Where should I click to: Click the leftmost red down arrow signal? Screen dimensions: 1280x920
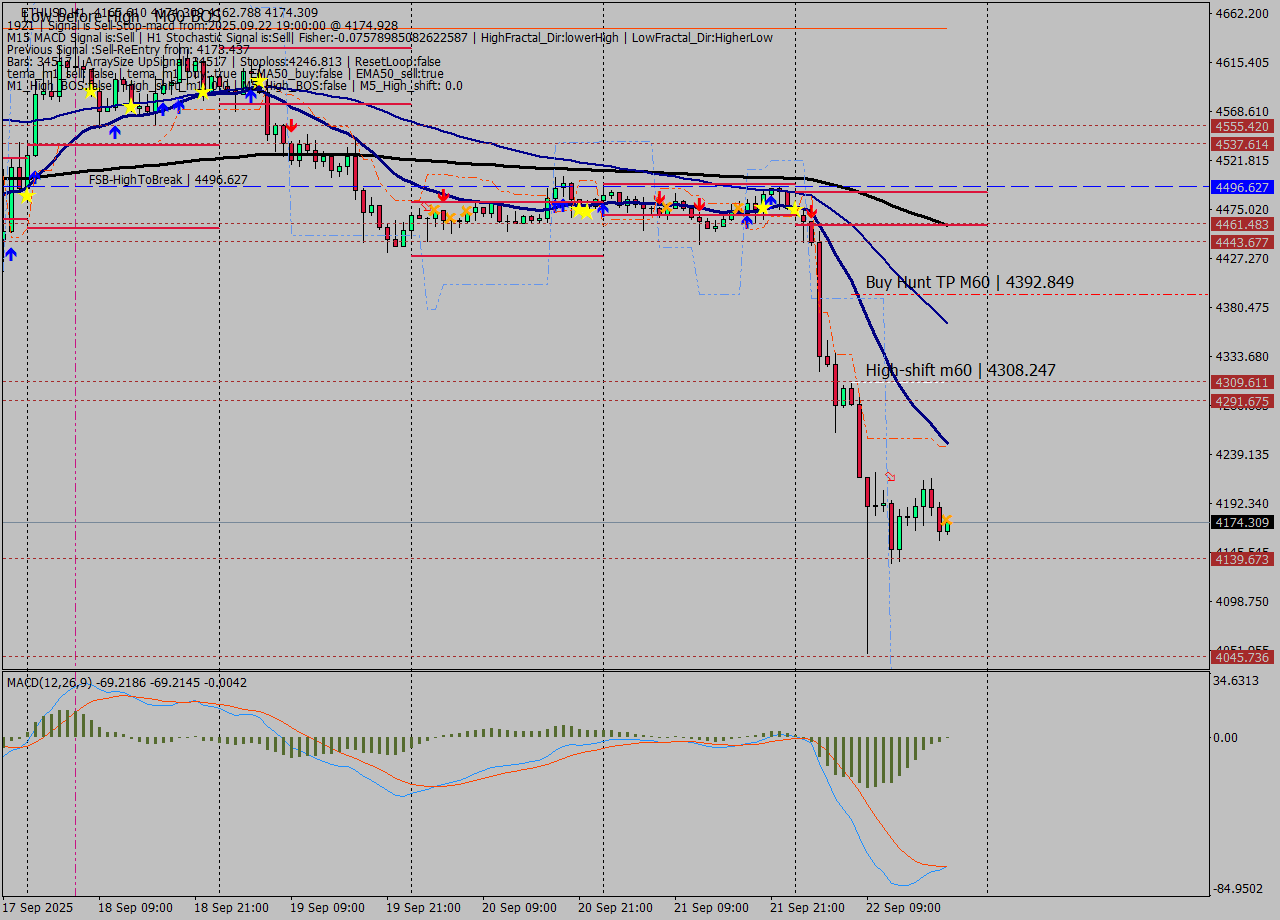291,127
